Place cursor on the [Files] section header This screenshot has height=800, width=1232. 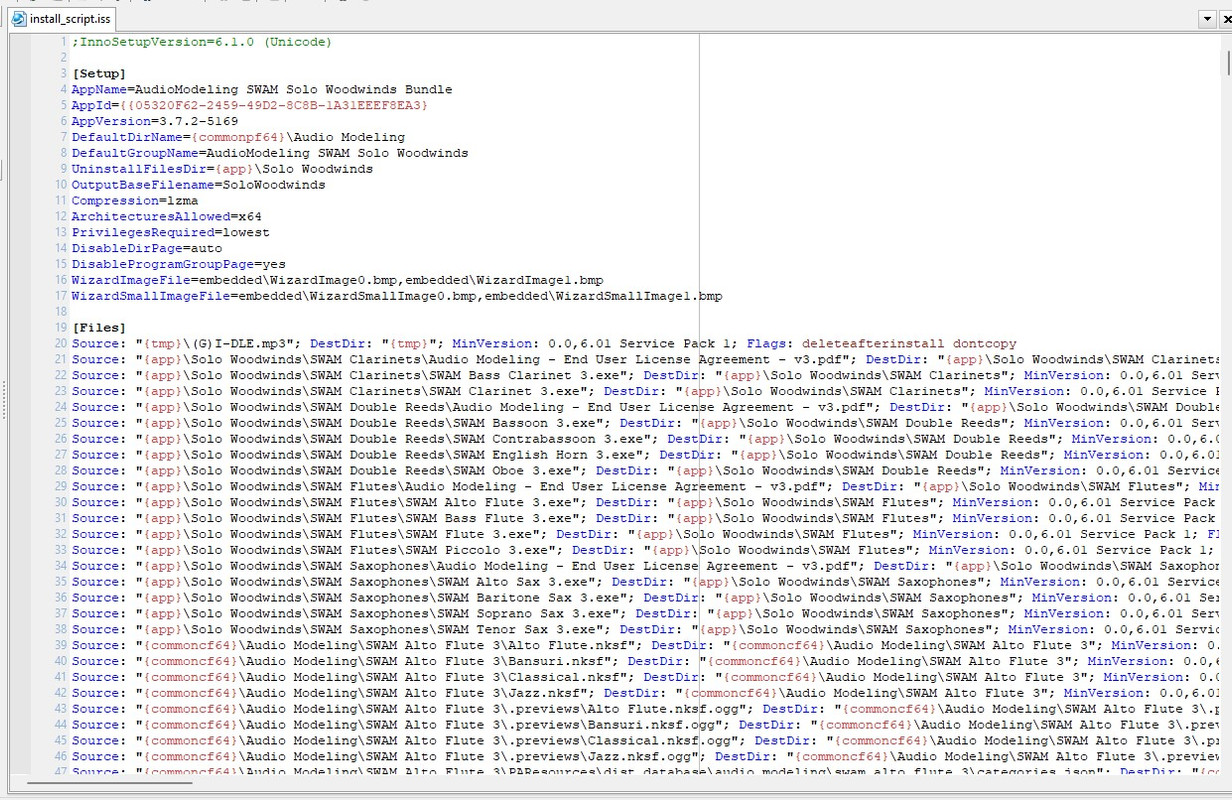click(x=99, y=329)
